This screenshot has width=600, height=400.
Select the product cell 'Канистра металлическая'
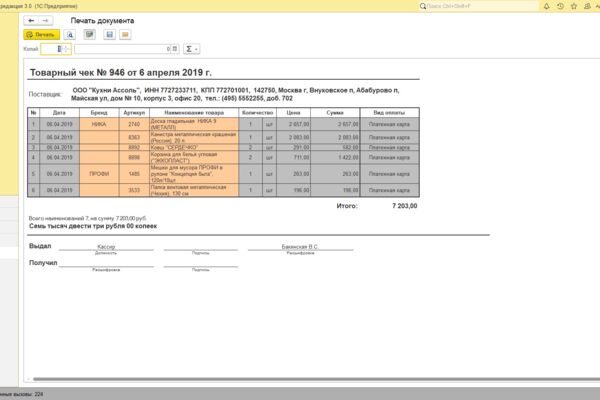194,137
